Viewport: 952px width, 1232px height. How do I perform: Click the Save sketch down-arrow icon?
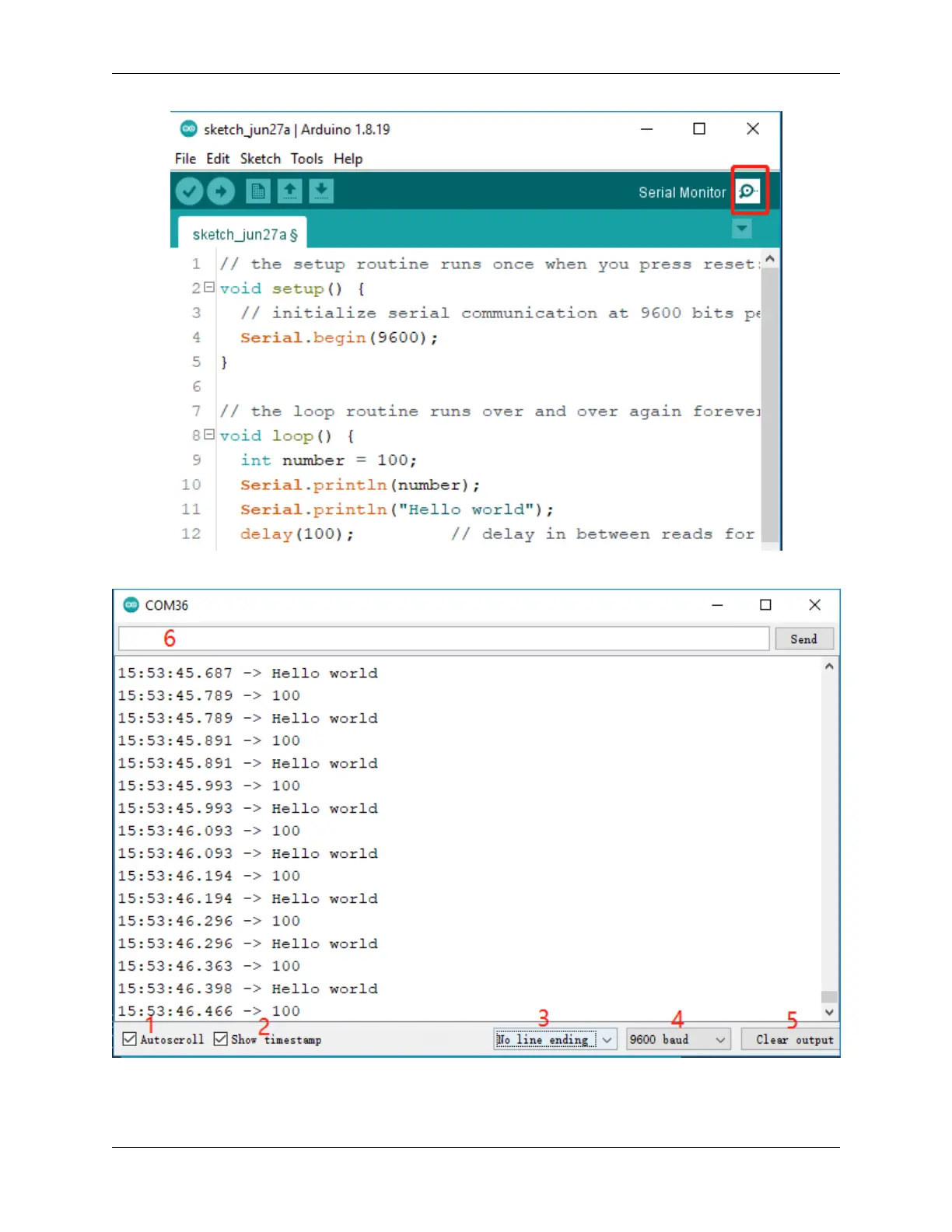320,191
